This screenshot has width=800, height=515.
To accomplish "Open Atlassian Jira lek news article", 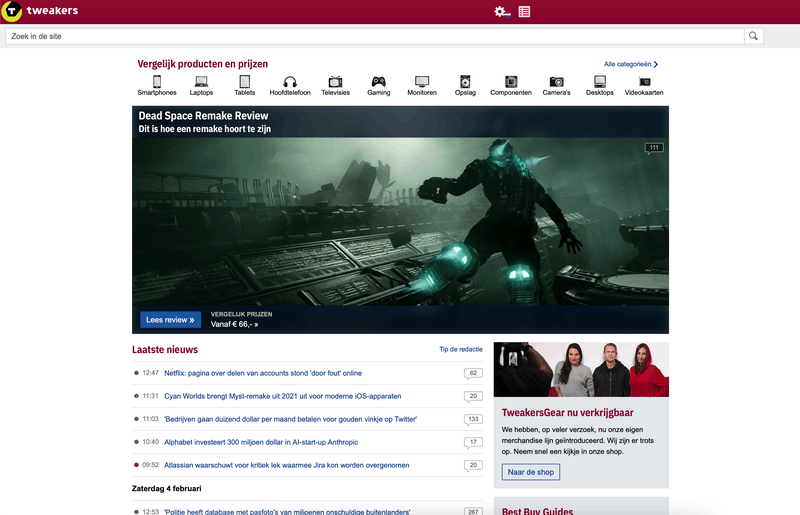I will pos(287,465).
